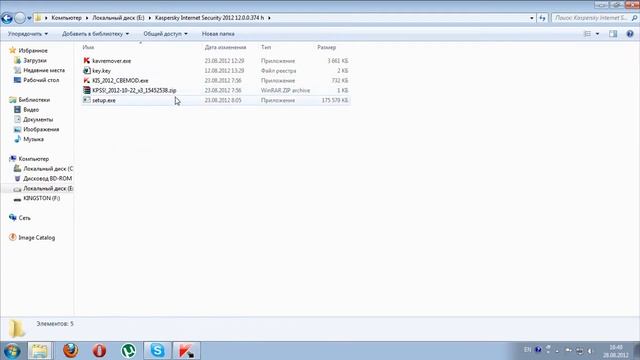Click the Файл реестра type cell
Viewport: 640px width, 360px height.
click(x=278, y=71)
